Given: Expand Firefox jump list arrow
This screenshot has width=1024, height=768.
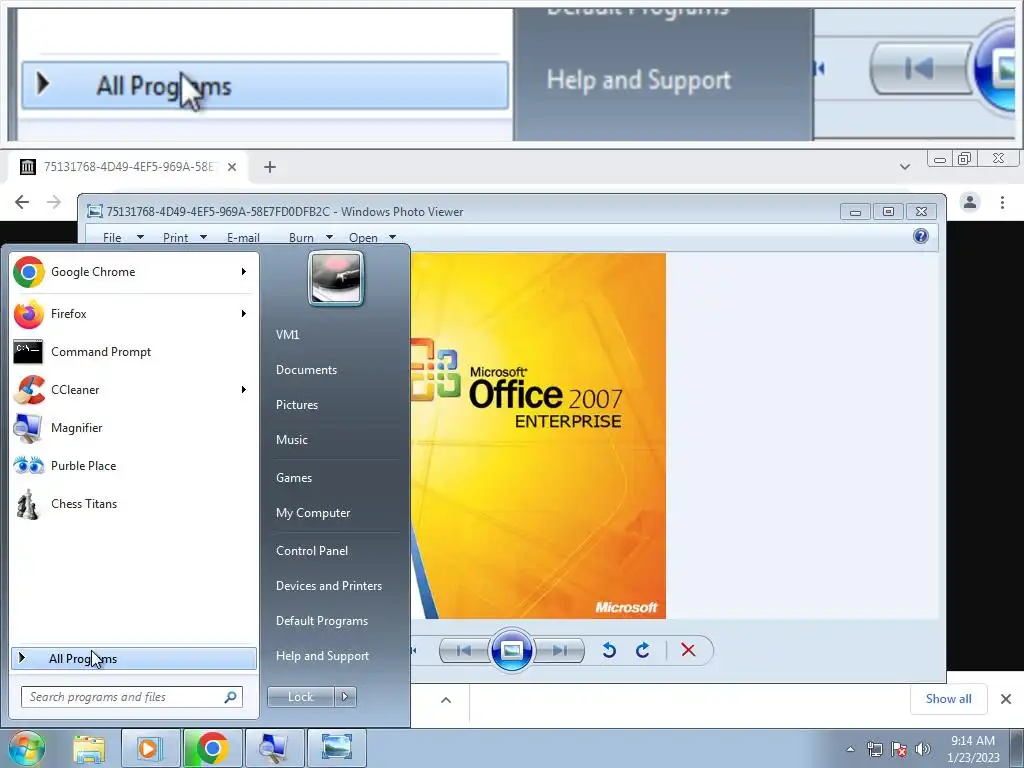Looking at the screenshot, I should (x=244, y=314).
